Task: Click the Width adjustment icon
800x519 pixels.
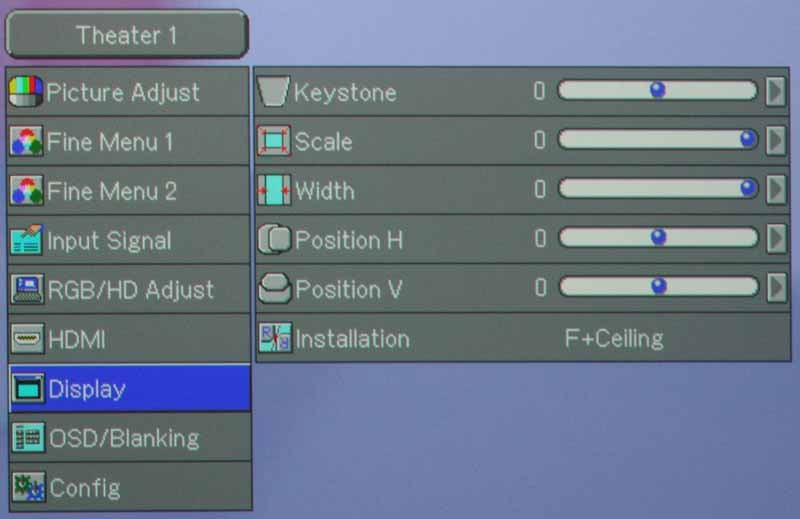Action: point(274,190)
